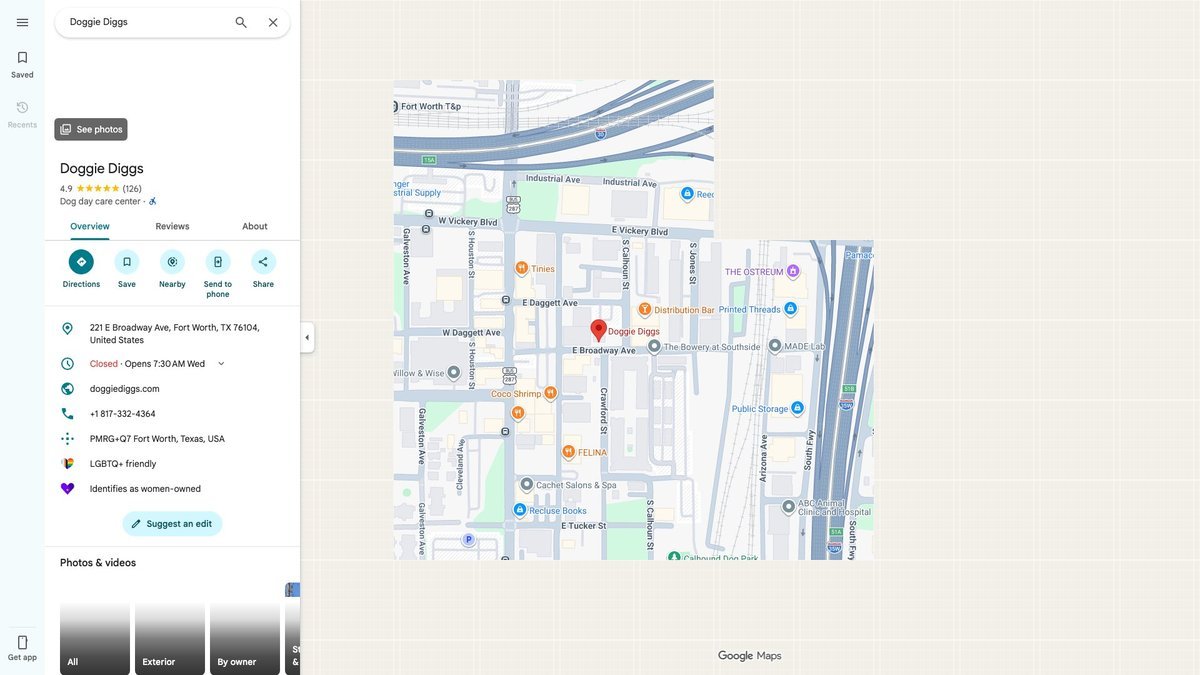Open the hamburger main menu
This screenshot has width=1200, height=675.
22,22
